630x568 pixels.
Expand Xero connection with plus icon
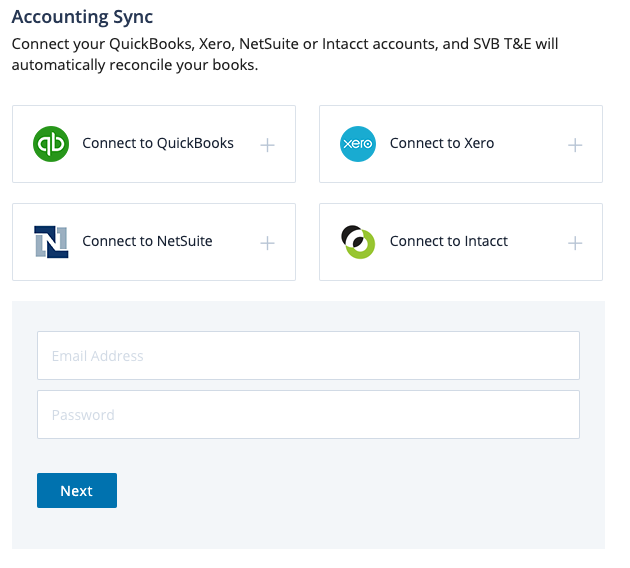575,145
